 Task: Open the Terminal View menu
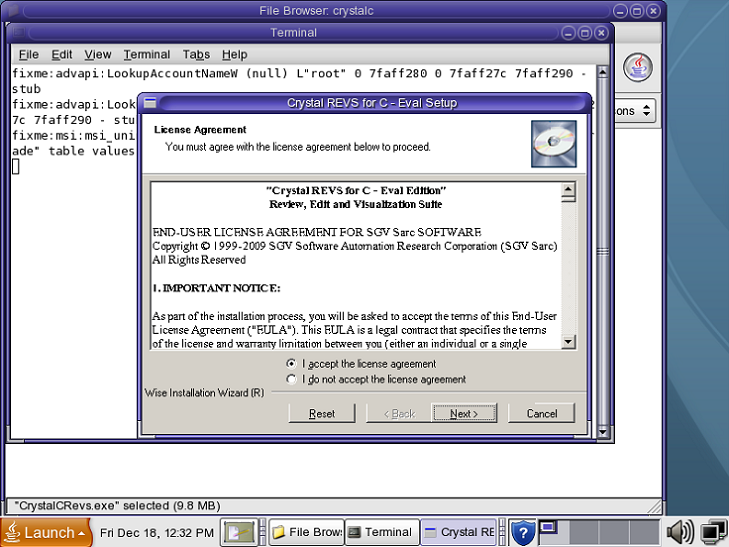click(x=98, y=54)
